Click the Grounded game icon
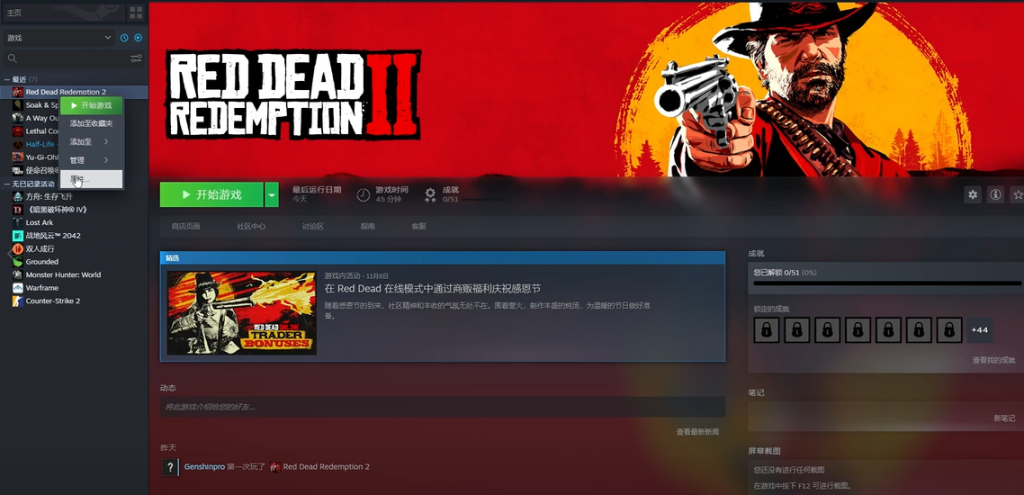The width and height of the screenshot is (1024, 495). pyautogui.click(x=18, y=262)
